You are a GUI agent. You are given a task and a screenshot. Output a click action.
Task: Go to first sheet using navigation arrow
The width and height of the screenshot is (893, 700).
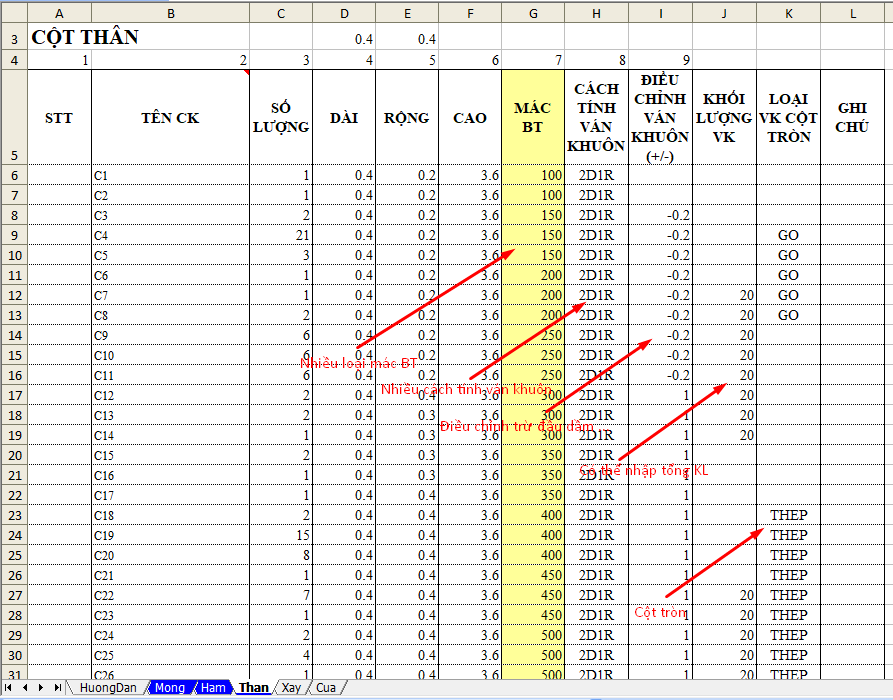[11, 688]
